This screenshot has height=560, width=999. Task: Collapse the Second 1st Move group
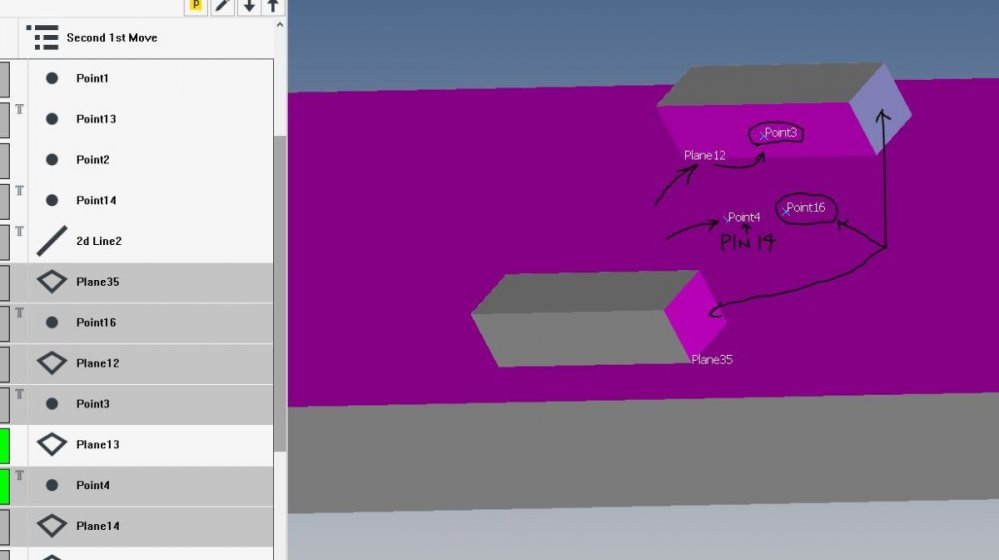(111, 38)
